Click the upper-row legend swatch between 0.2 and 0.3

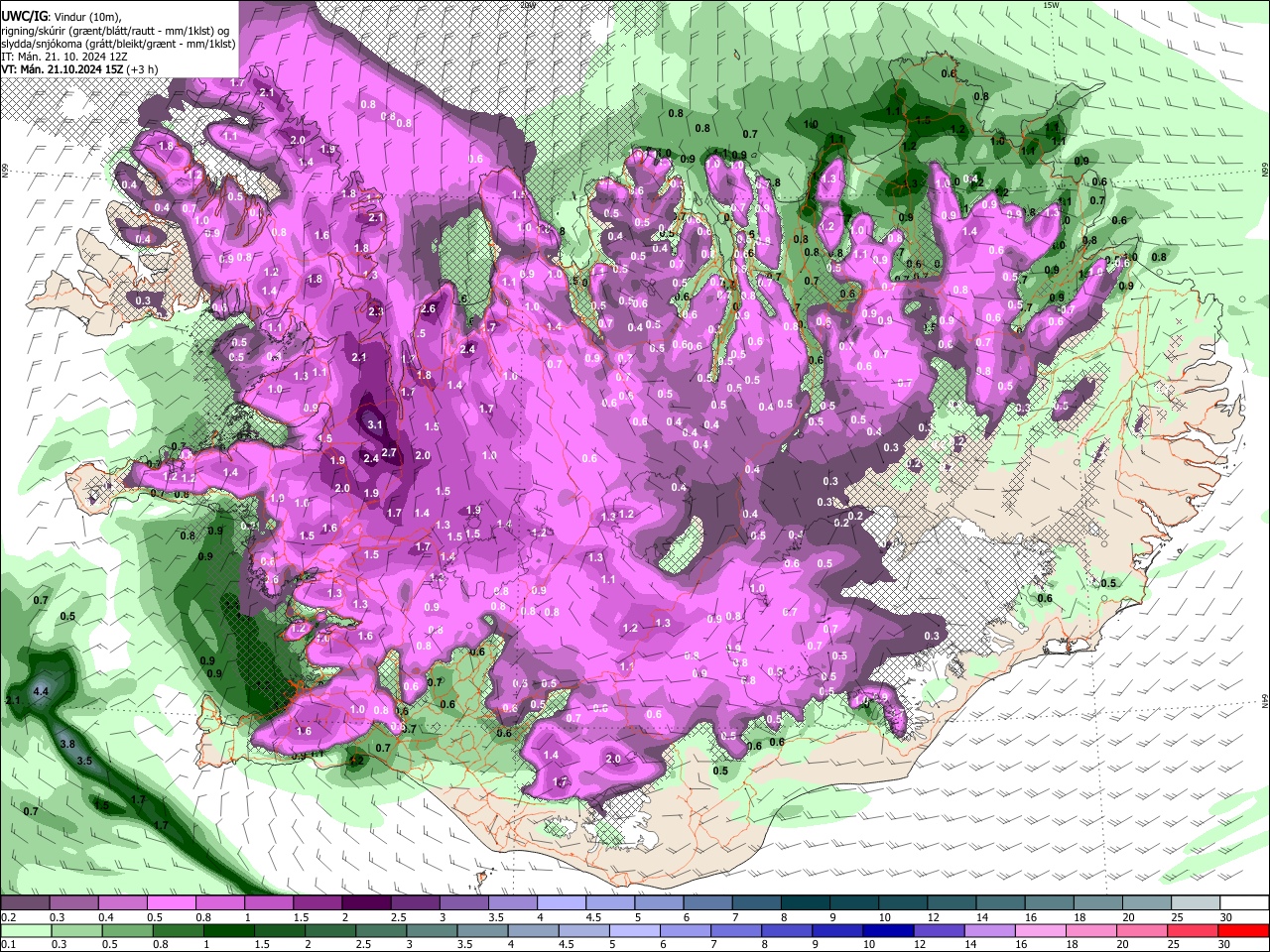pos(25,903)
